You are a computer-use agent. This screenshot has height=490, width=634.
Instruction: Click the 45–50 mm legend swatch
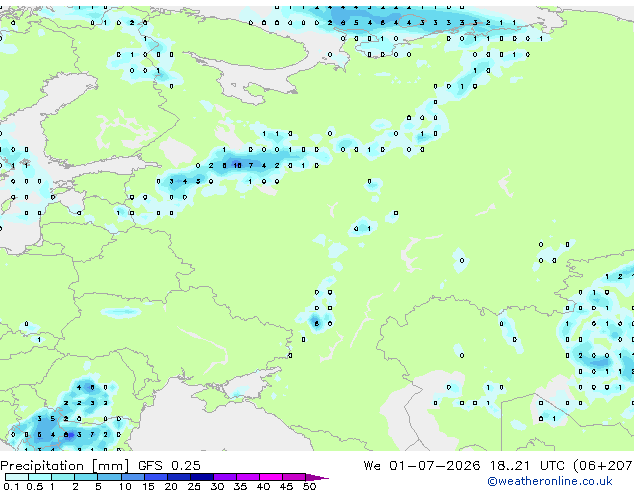294,477
